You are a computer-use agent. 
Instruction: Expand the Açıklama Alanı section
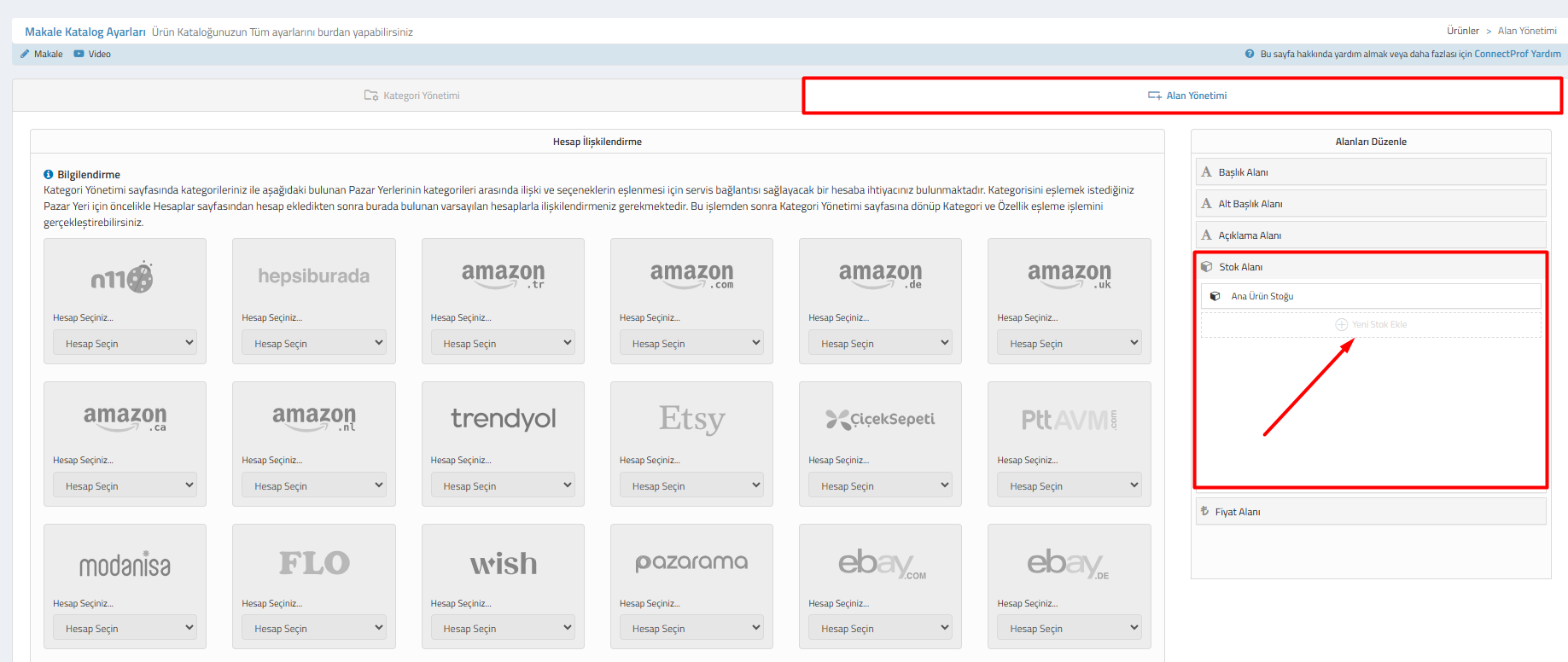(1371, 235)
